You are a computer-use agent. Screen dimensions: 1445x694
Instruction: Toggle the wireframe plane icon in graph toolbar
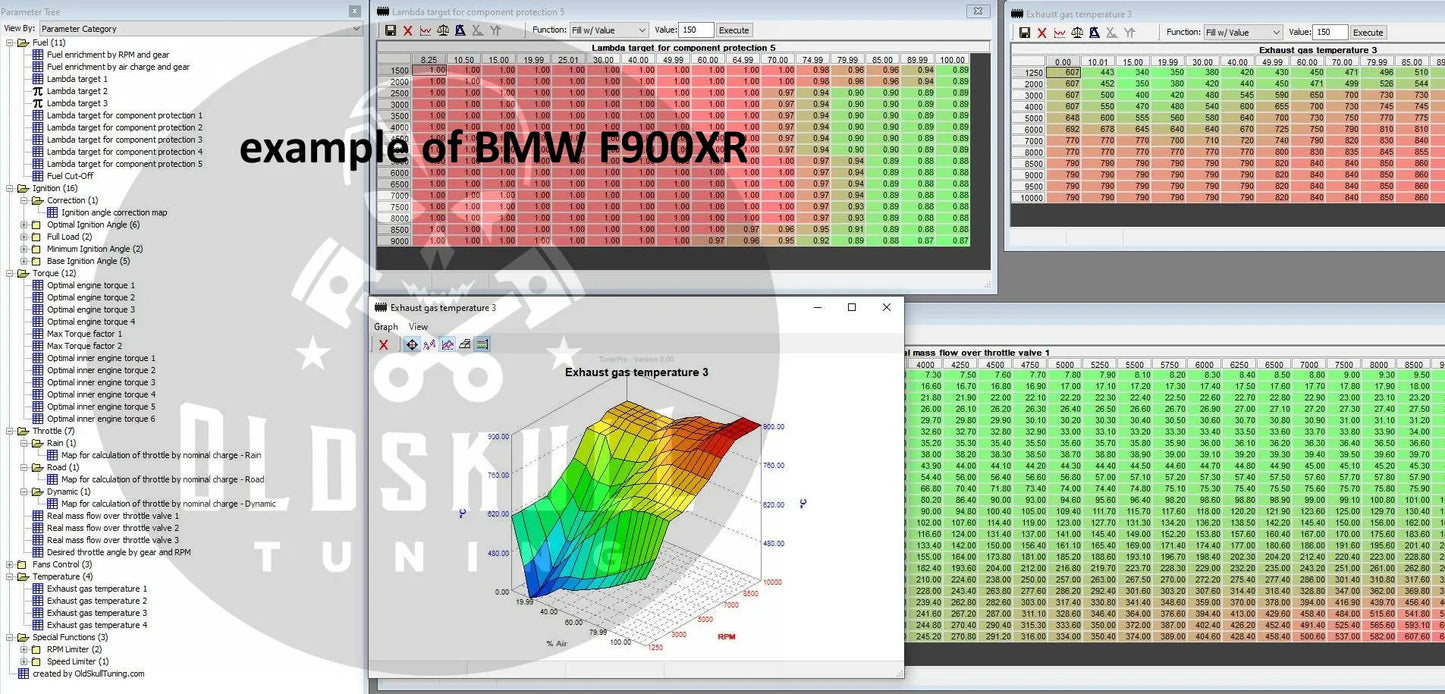[465, 345]
